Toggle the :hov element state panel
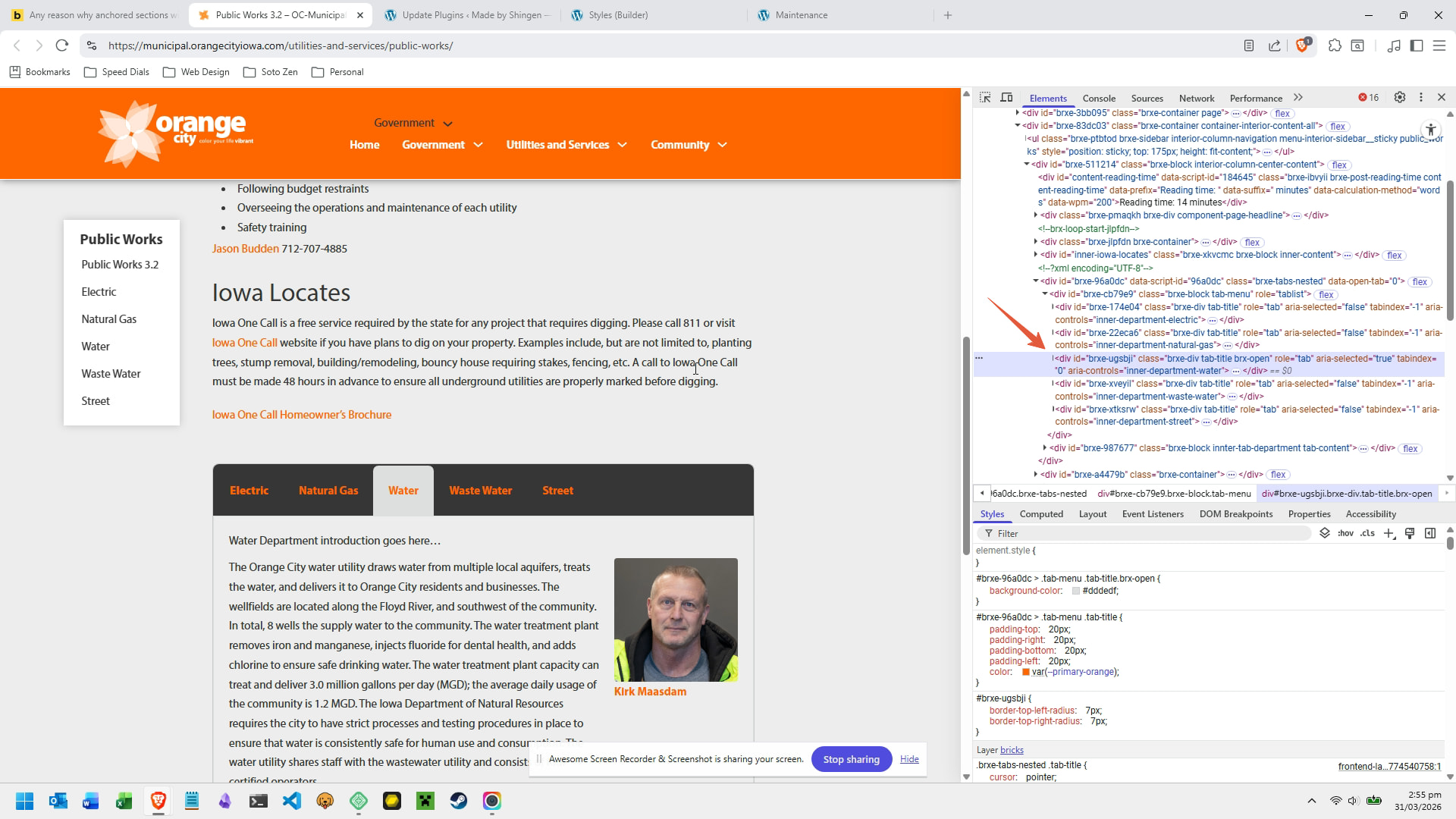This screenshot has width=1456, height=819. click(x=1346, y=533)
